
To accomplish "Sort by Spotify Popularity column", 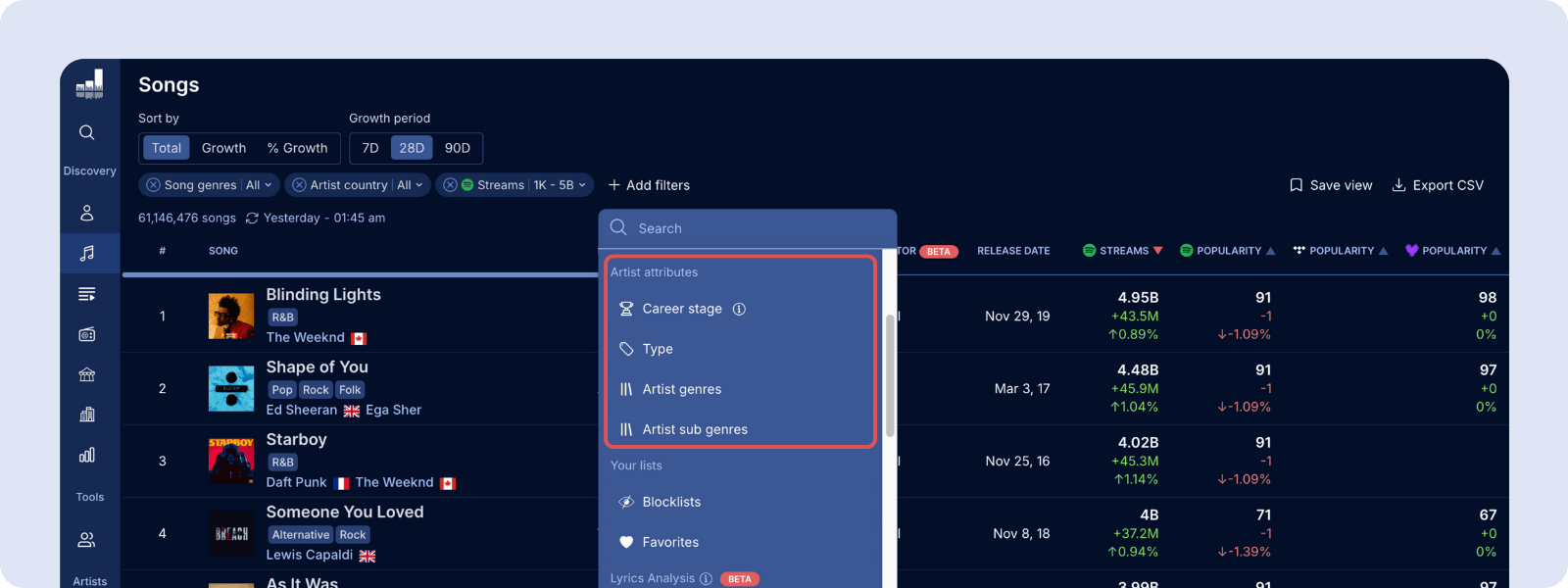I will [x=1228, y=251].
